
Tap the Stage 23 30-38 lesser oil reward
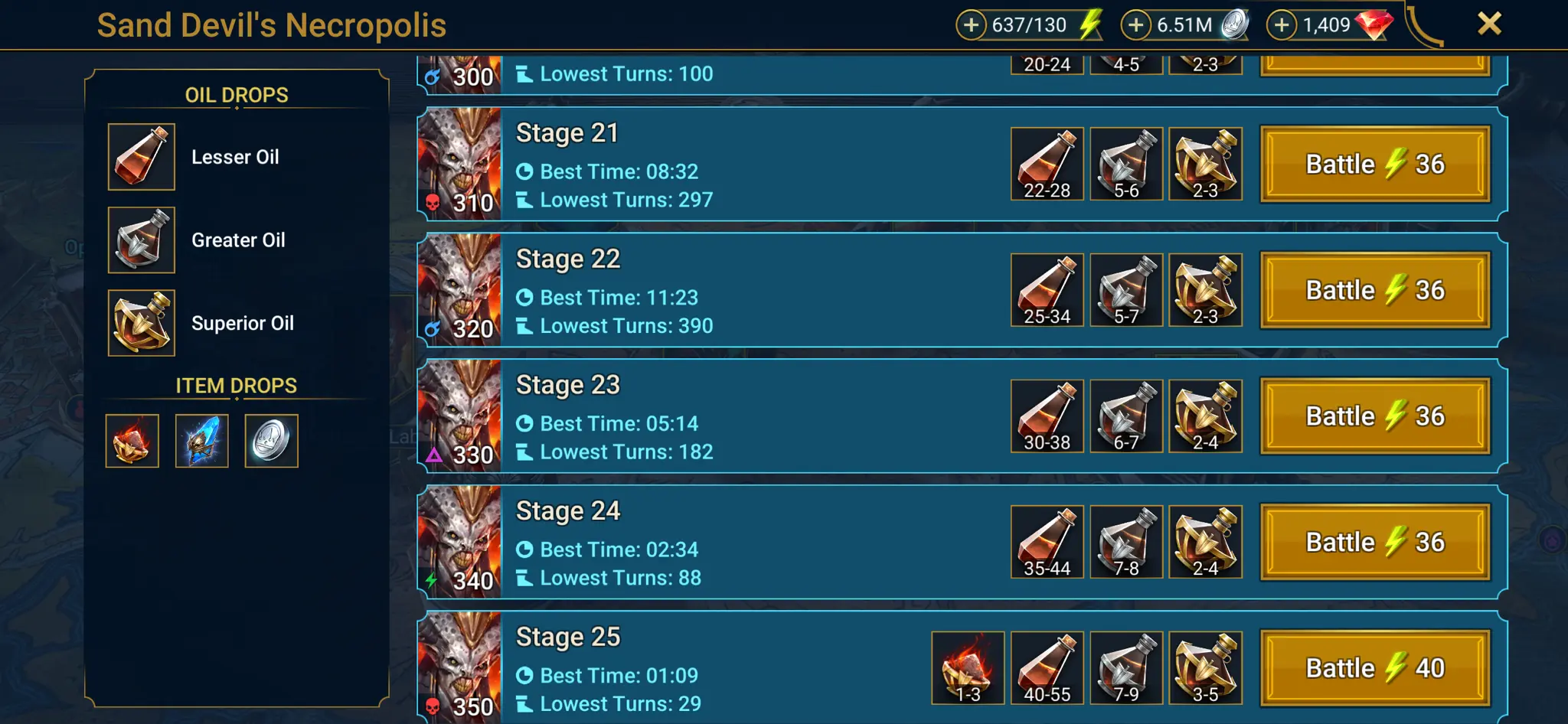point(1047,416)
